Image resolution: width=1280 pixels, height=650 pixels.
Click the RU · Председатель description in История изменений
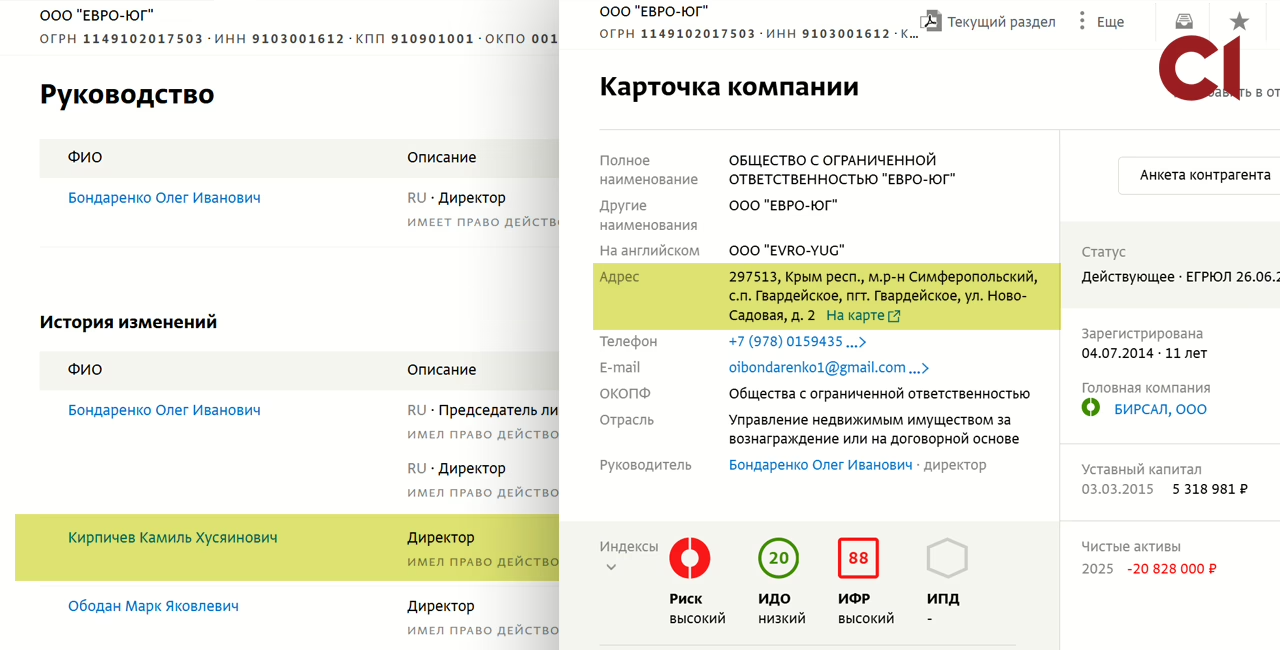[482, 410]
